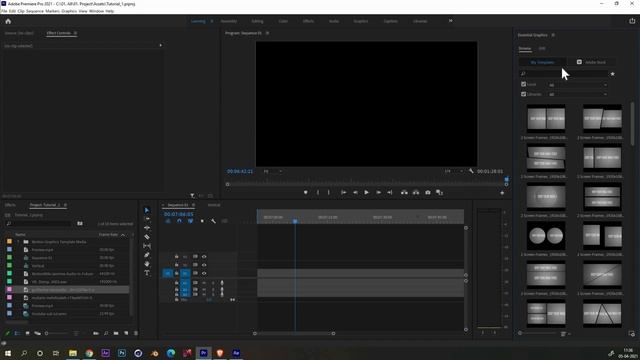This screenshot has height=360, width=640.
Task: Toggle Linked Selection in timeline
Action: click(x=191, y=221)
